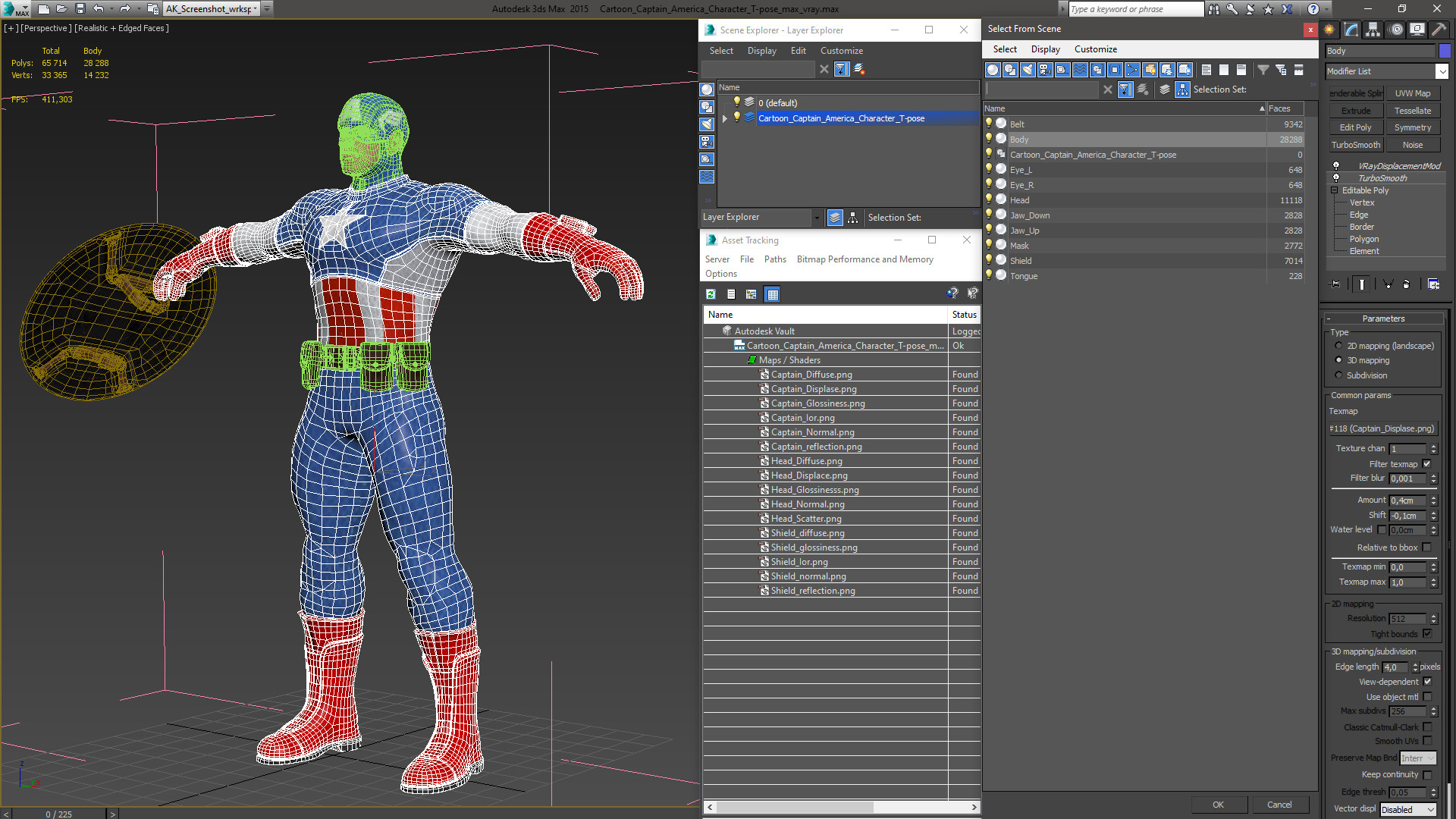
Task: Uncheck the Filter texmap checkbox
Action: (x=1427, y=464)
